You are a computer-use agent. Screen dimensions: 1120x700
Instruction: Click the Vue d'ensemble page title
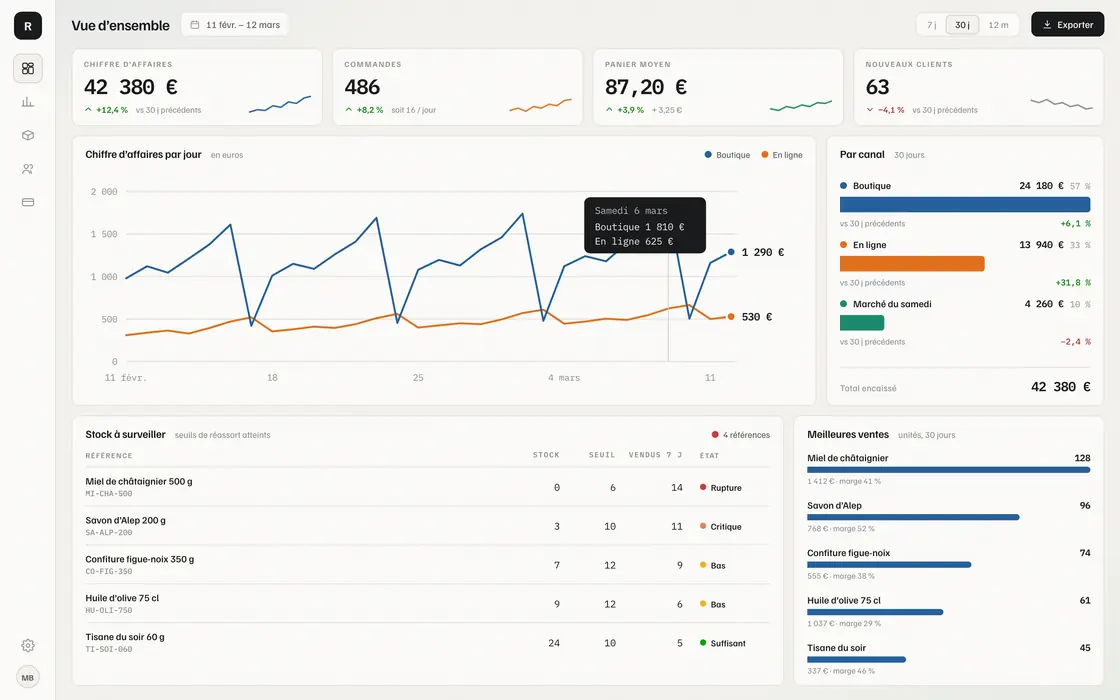(120, 26)
